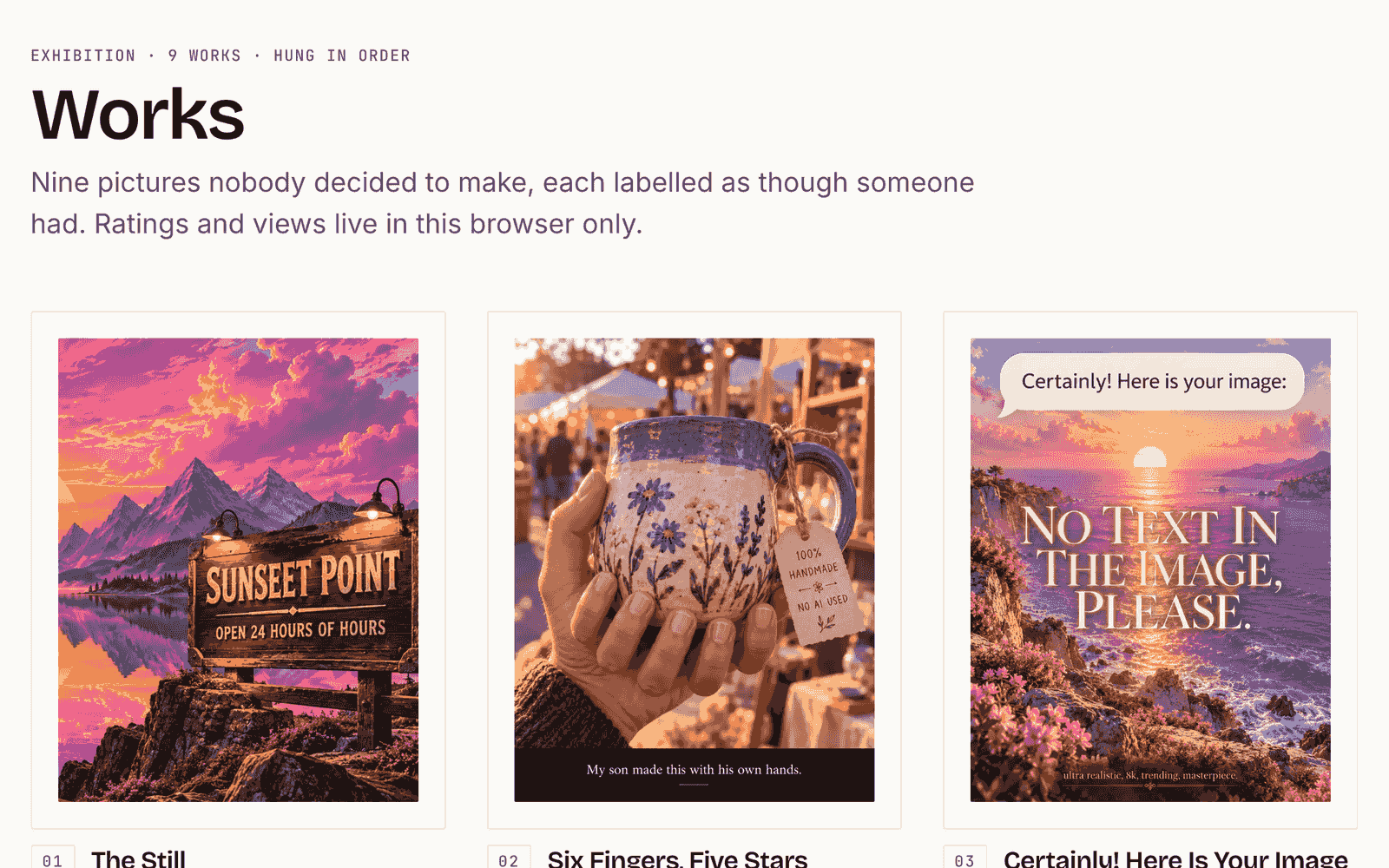Open the 'No Text In The Image' artwork

[x=1150, y=569]
